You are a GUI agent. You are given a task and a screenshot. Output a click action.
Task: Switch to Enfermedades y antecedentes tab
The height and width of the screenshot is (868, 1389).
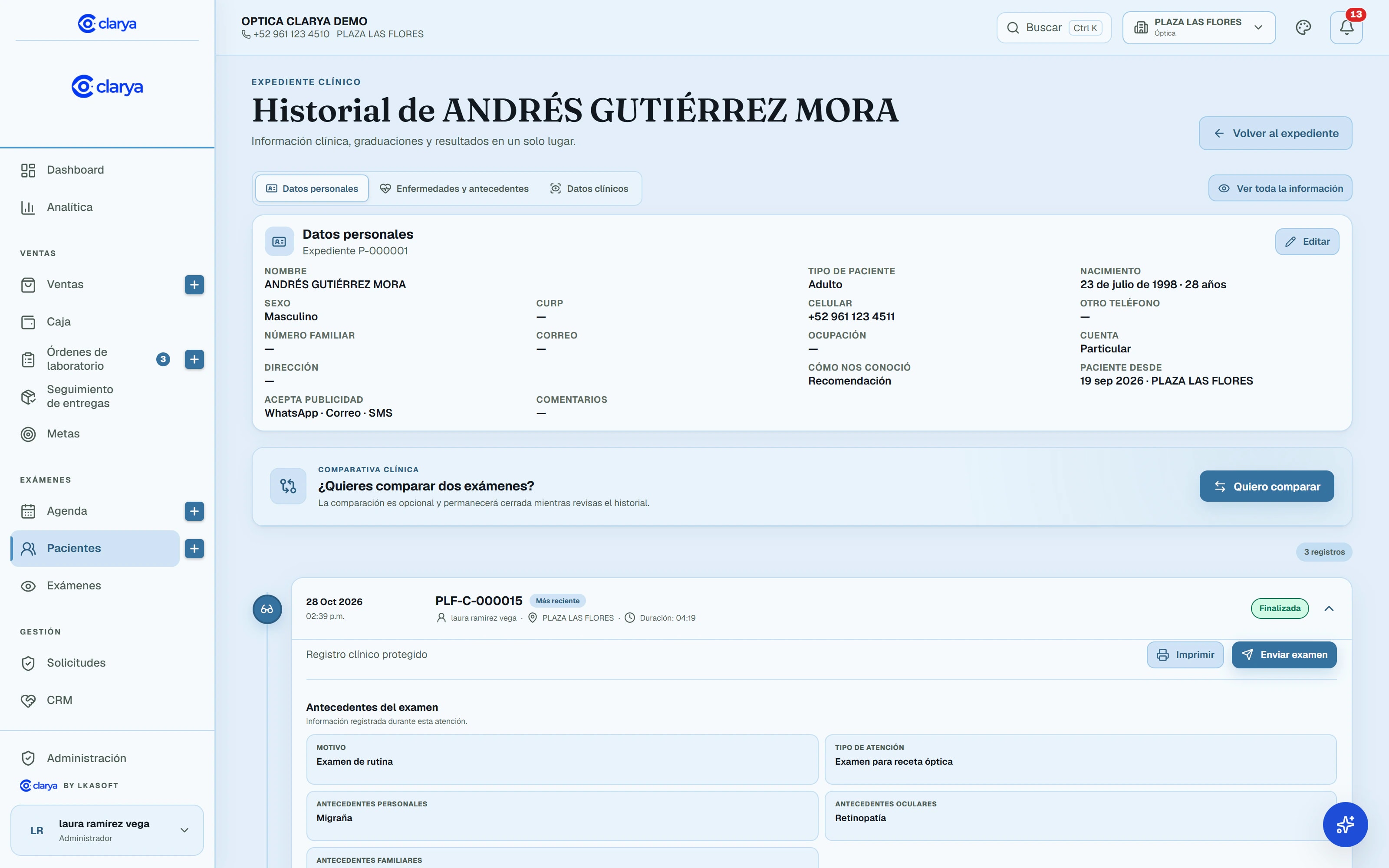(454, 188)
